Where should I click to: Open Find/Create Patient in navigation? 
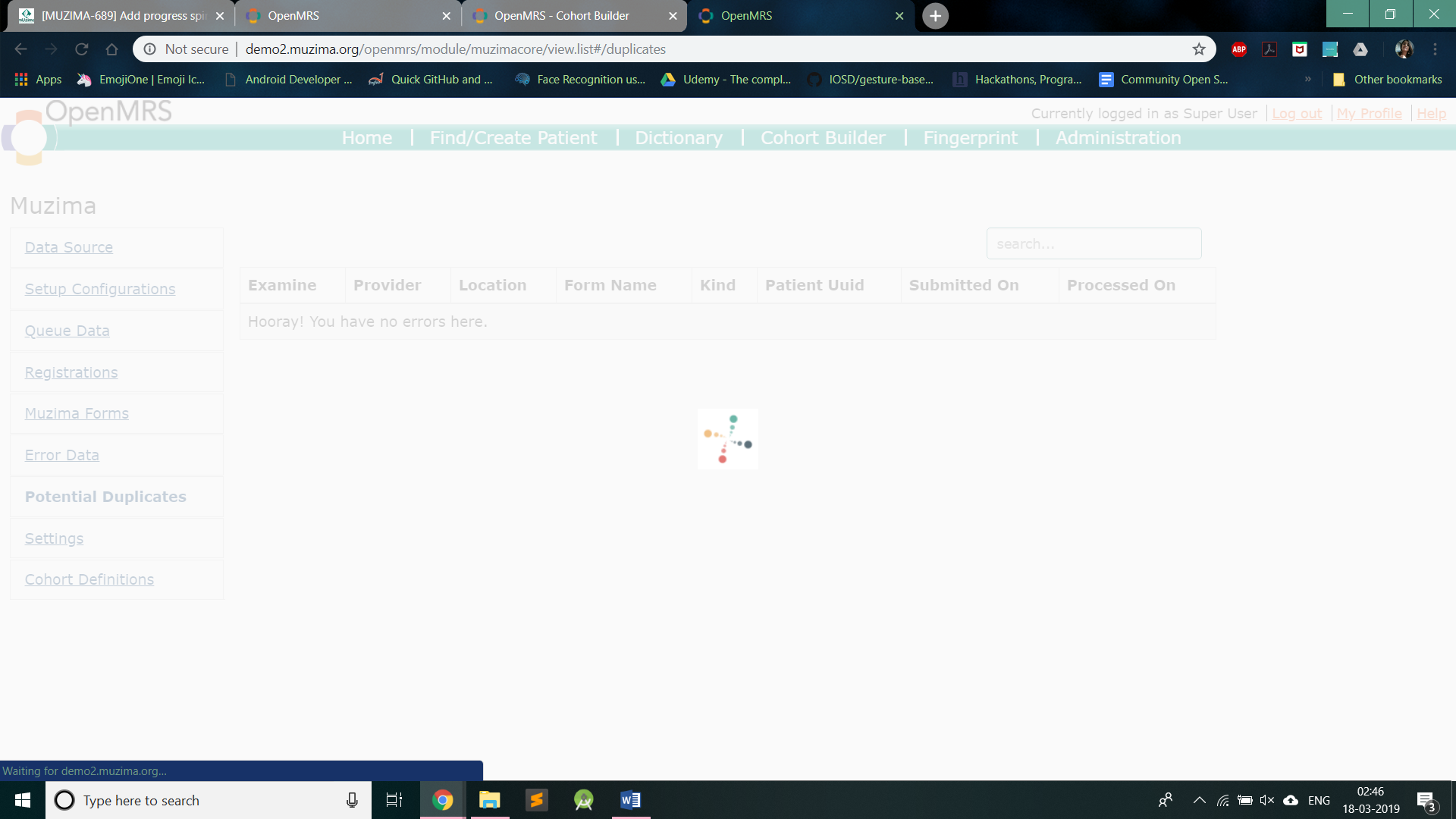pos(513,138)
